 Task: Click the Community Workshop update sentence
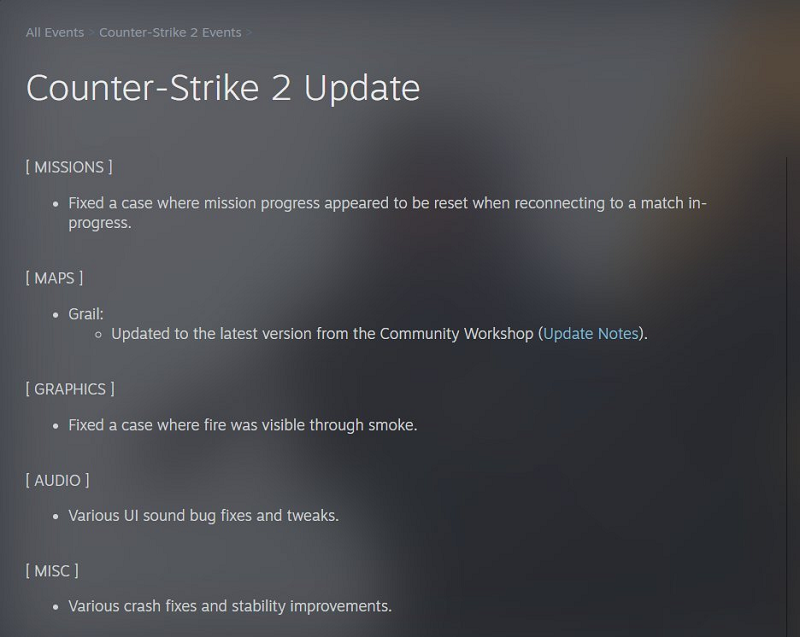380,334
